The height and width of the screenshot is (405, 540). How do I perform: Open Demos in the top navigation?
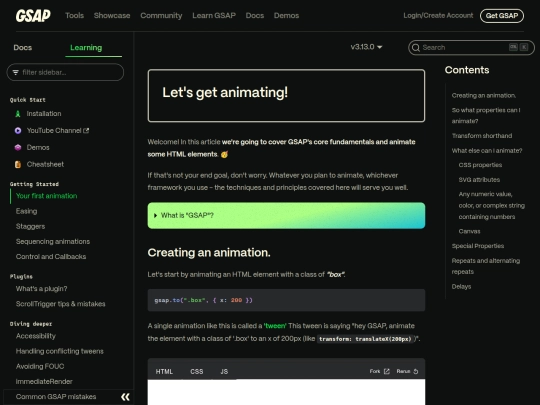(x=286, y=15)
